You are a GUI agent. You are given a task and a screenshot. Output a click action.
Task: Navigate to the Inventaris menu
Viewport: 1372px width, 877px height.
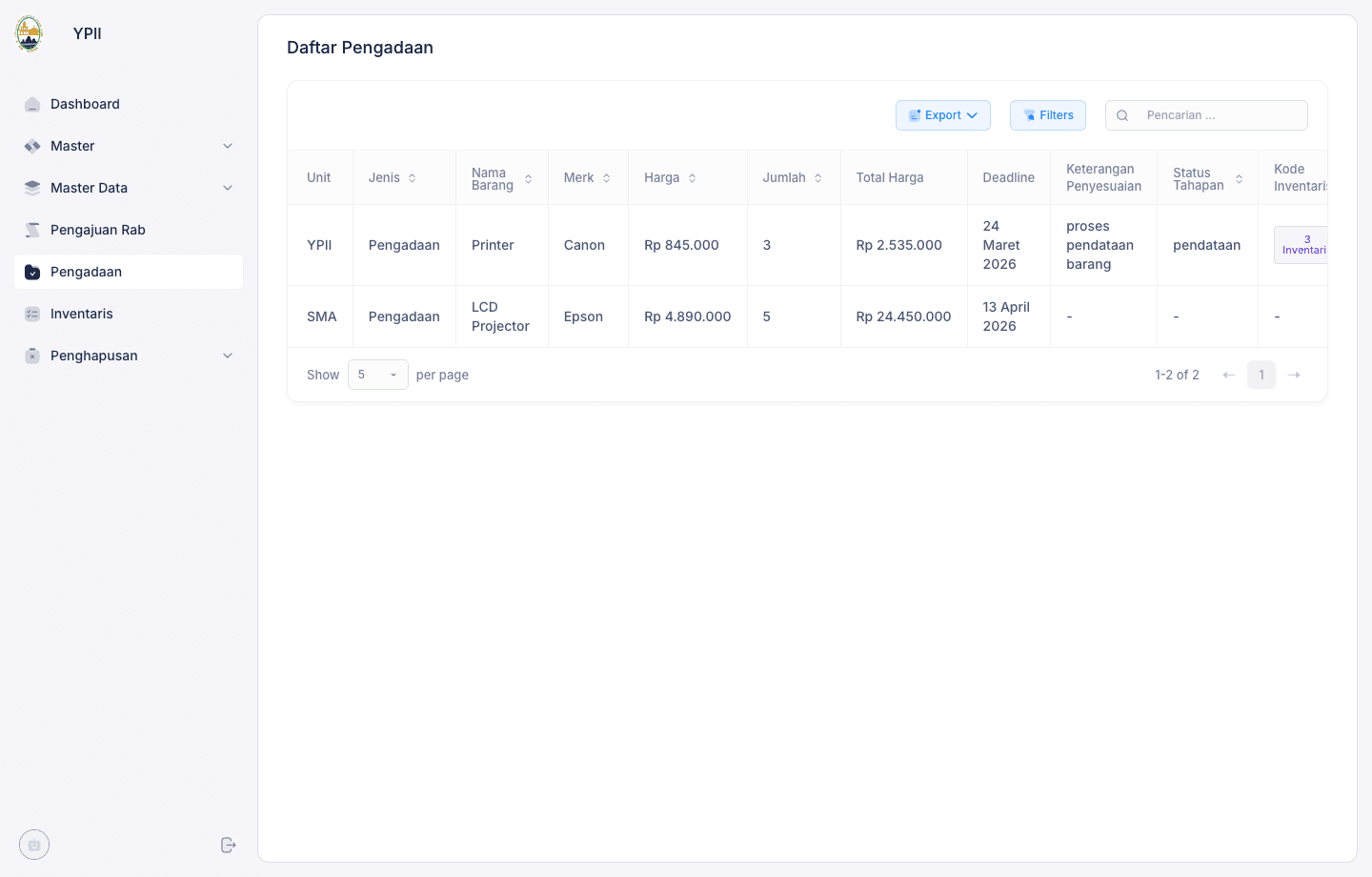(129, 314)
